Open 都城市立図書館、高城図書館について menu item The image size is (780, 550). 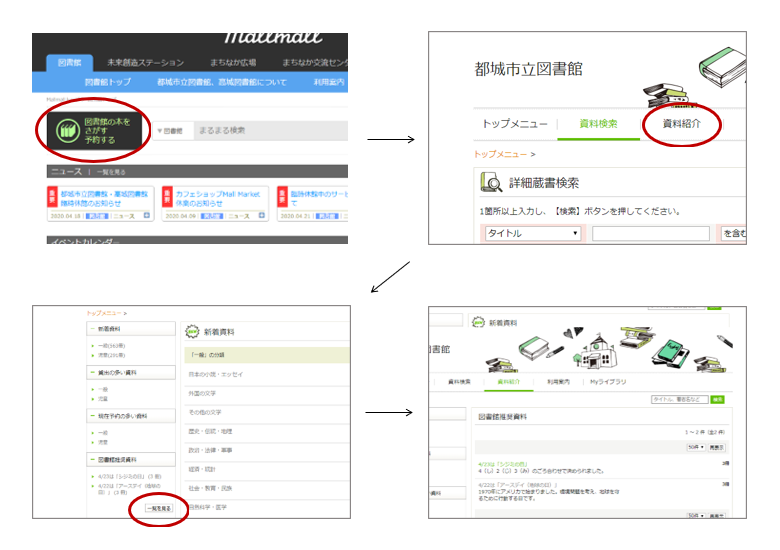pyautogui.click(x=222, y=82)
